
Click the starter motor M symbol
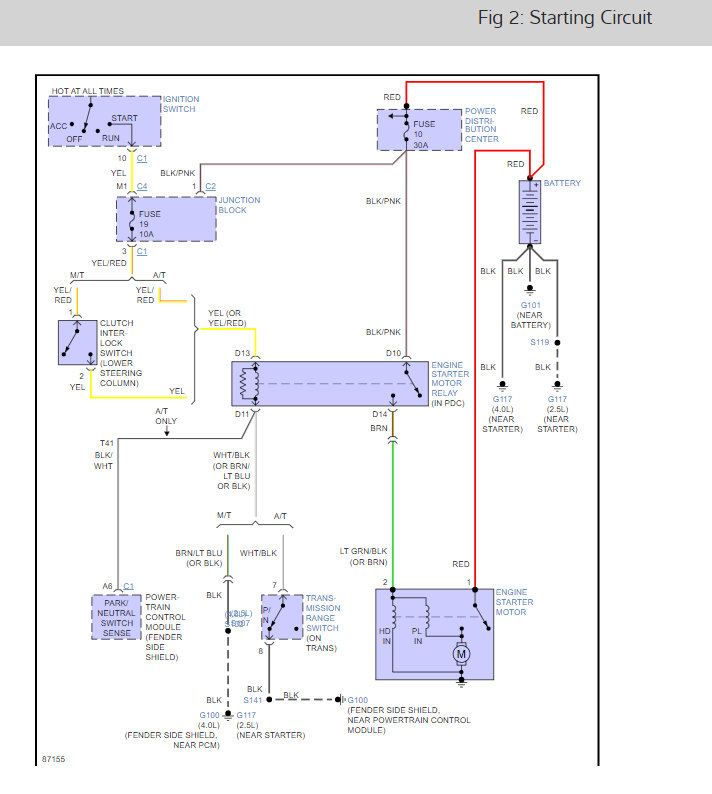(461, 654)
